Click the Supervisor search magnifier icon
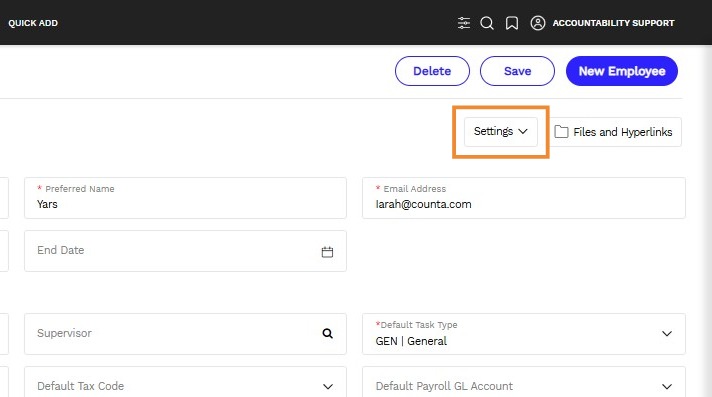712x397 pixels. coord(327,333)
